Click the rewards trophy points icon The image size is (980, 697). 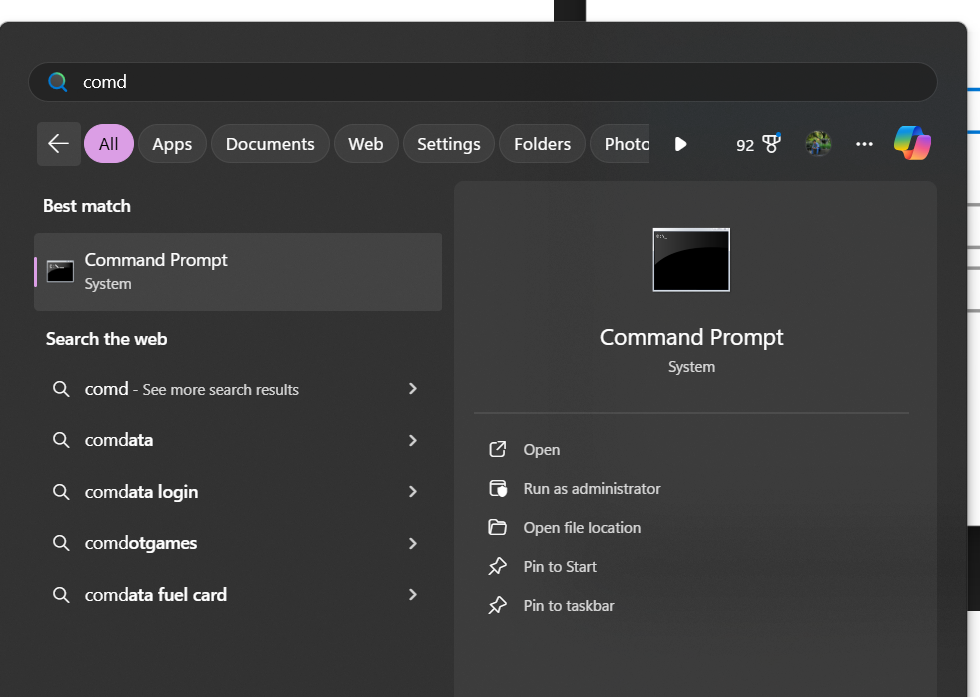click(770, 144)
